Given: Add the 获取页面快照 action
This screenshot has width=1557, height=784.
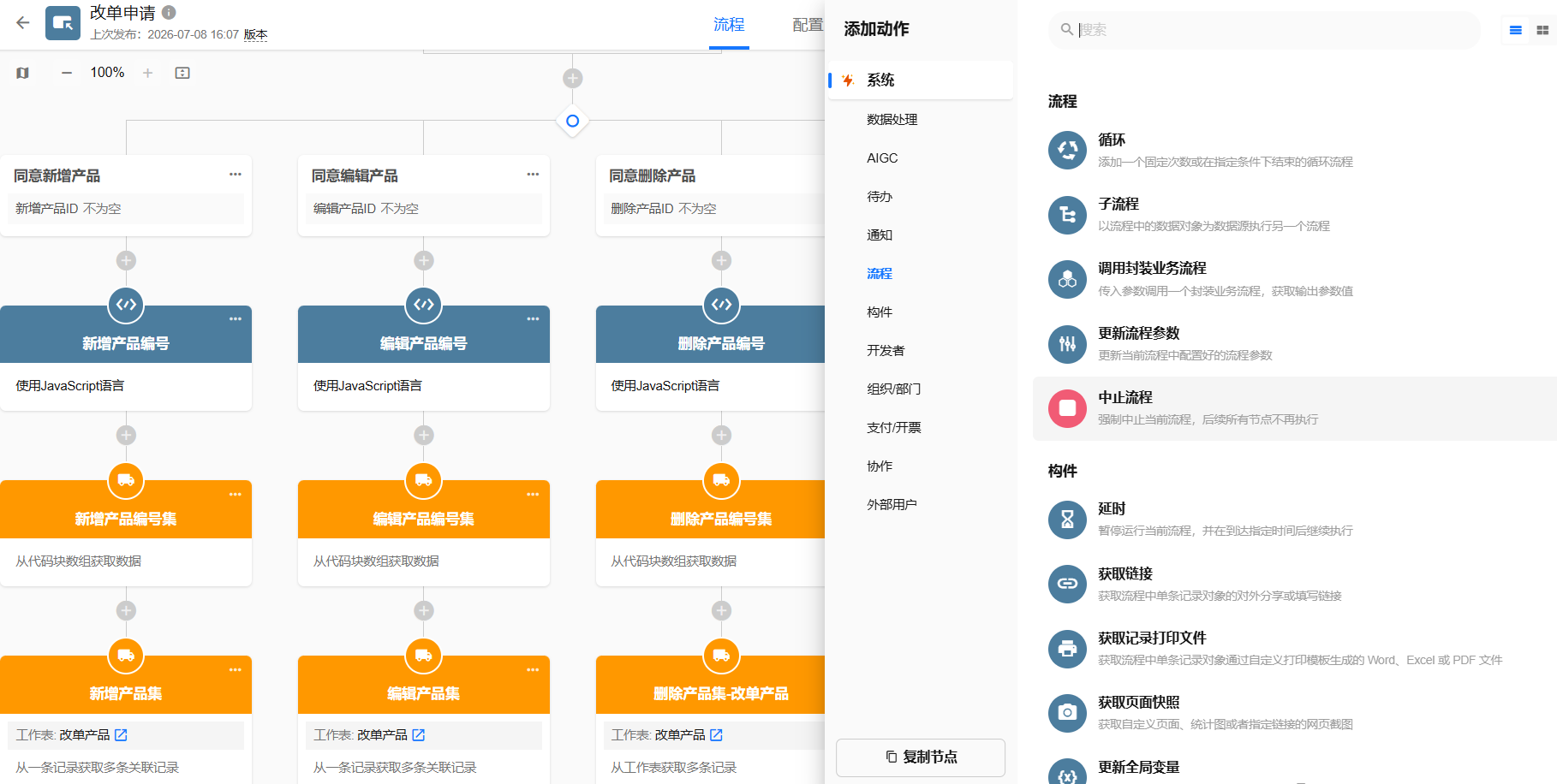Looking at the screenshot, I should tap(1294, 713).
